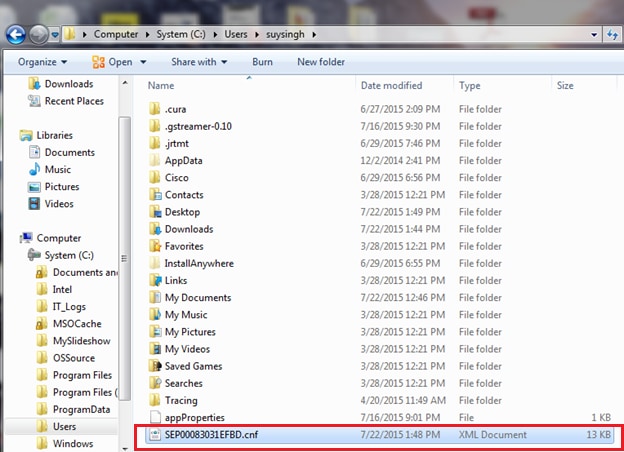Screen dimensions: 624x452
Task: Open the Organize menu
Action: coord(42,62)
